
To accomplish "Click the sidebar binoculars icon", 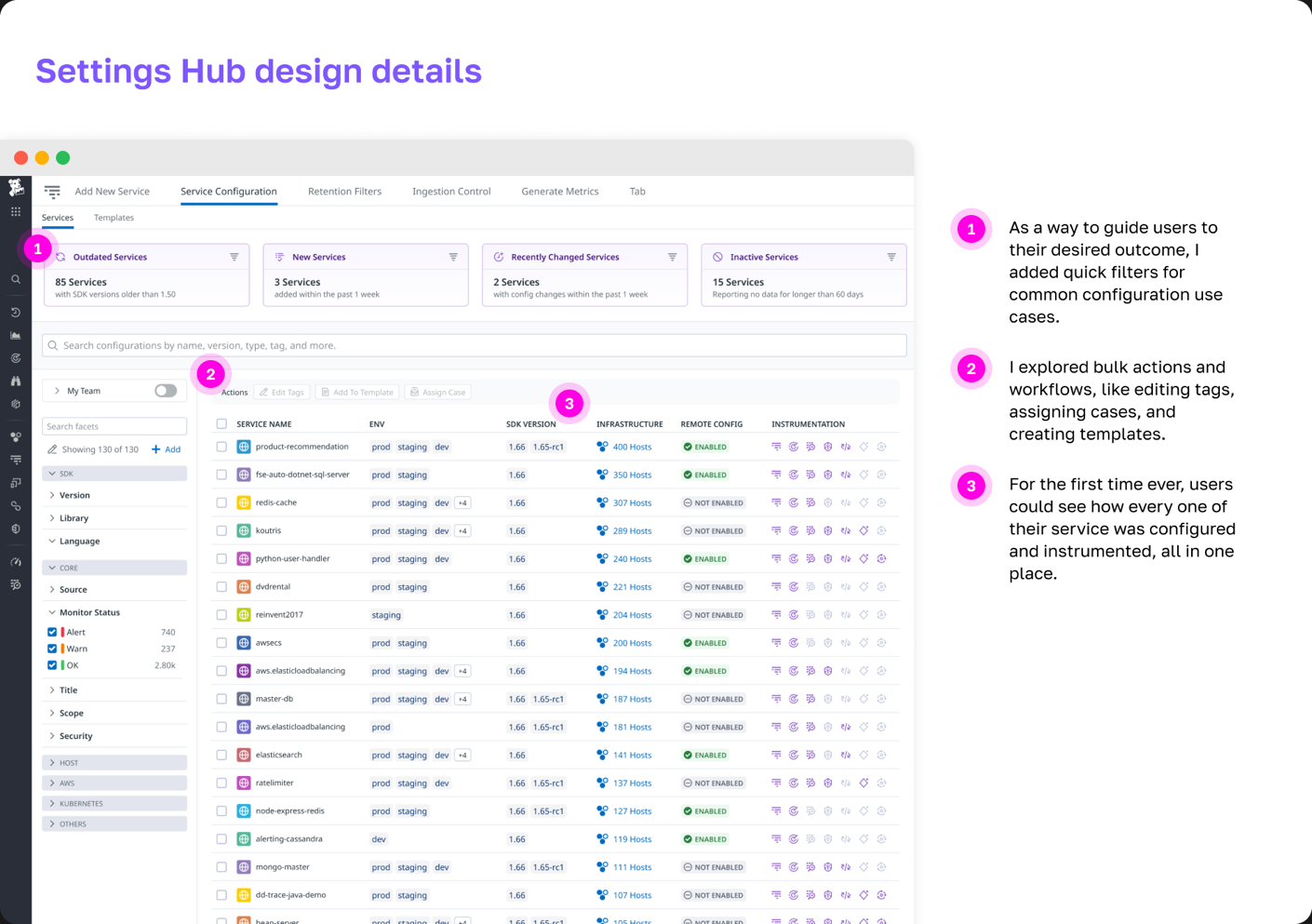I will pos(16,381).
